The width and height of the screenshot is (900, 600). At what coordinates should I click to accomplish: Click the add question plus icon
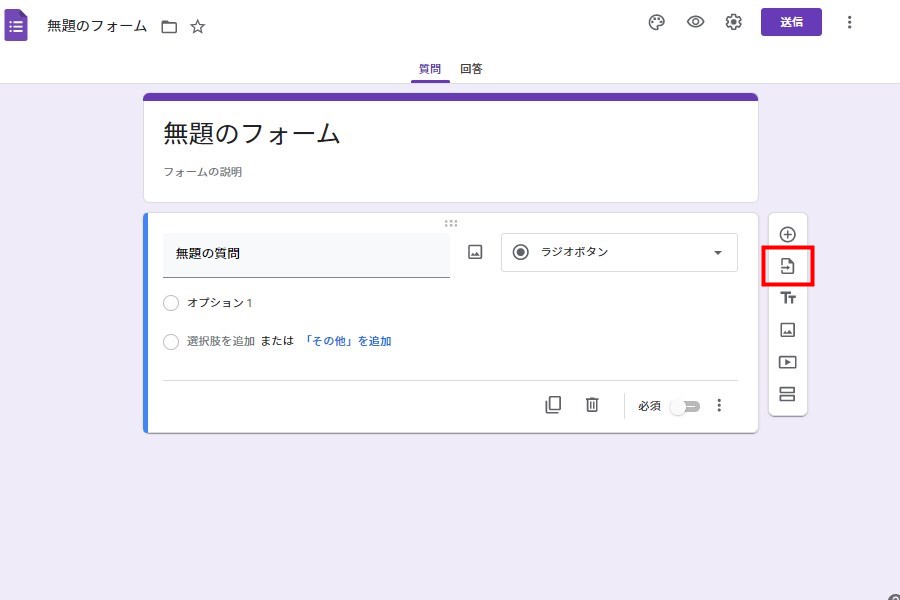787,234
